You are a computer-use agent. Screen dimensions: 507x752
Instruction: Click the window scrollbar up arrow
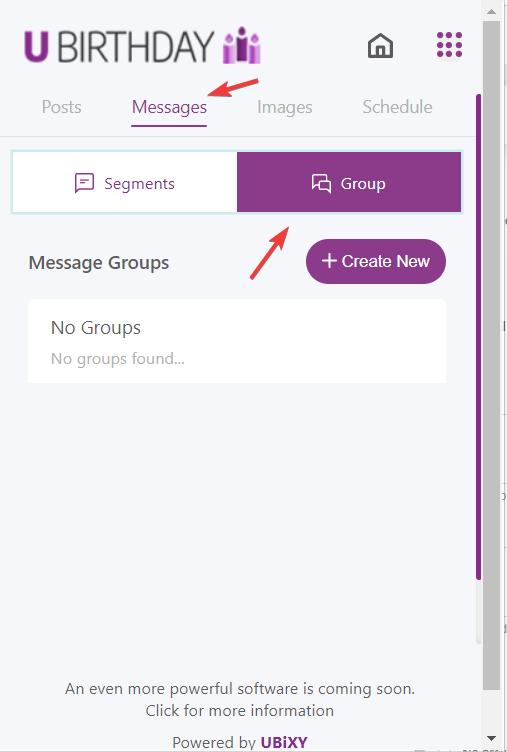coord(491,11)
